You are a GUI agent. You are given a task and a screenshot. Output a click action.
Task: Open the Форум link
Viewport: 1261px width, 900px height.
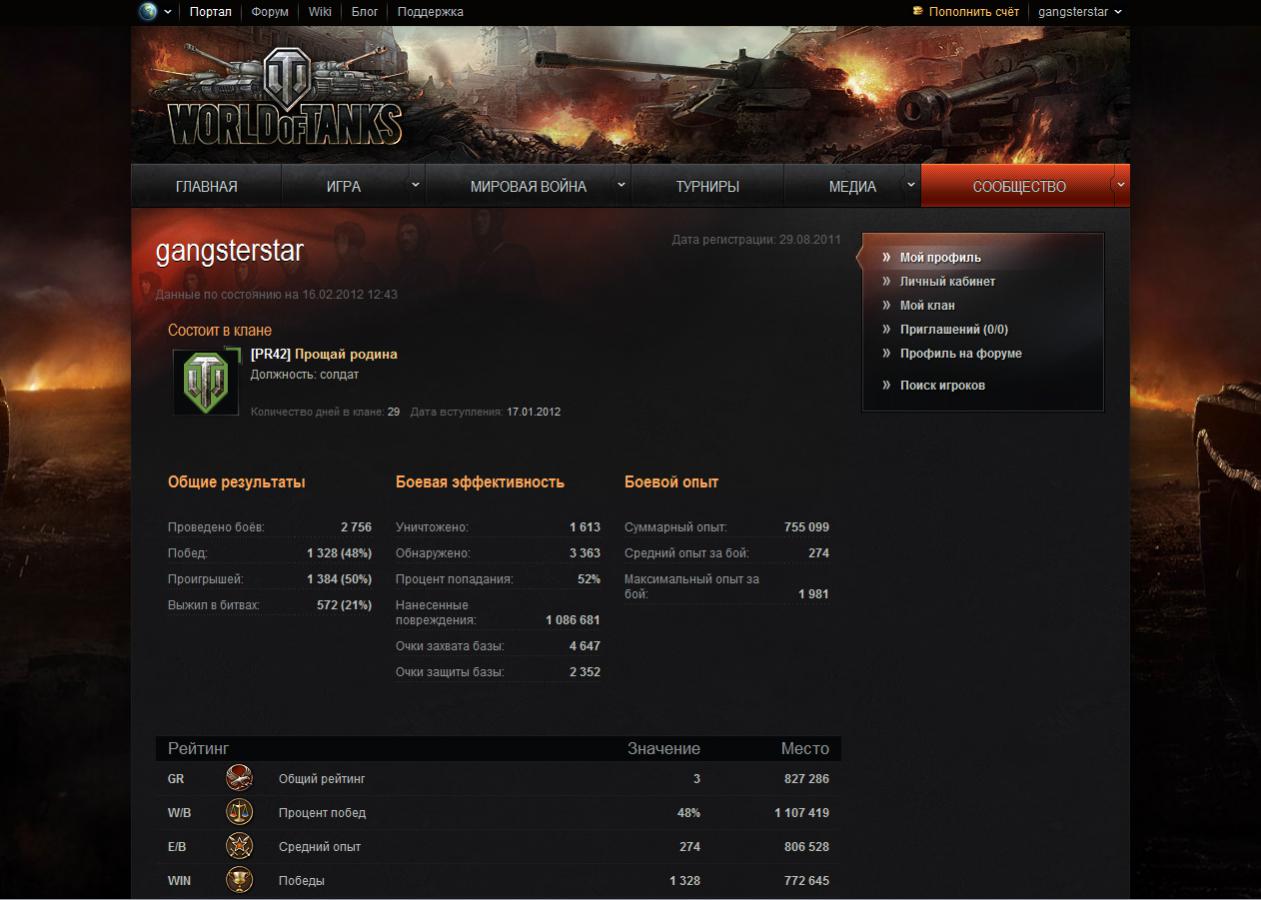coord(270,12)
